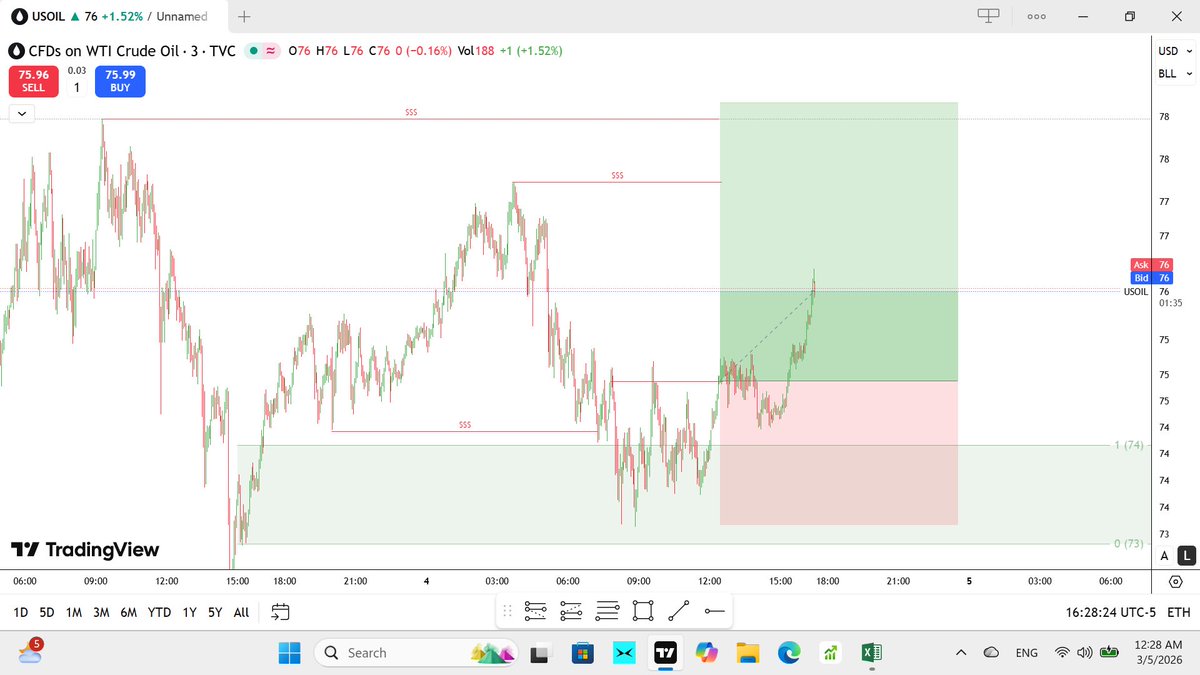The image size is (1200, 675).
Task: Open the Windows Start menu
Action: pos(289,653)
